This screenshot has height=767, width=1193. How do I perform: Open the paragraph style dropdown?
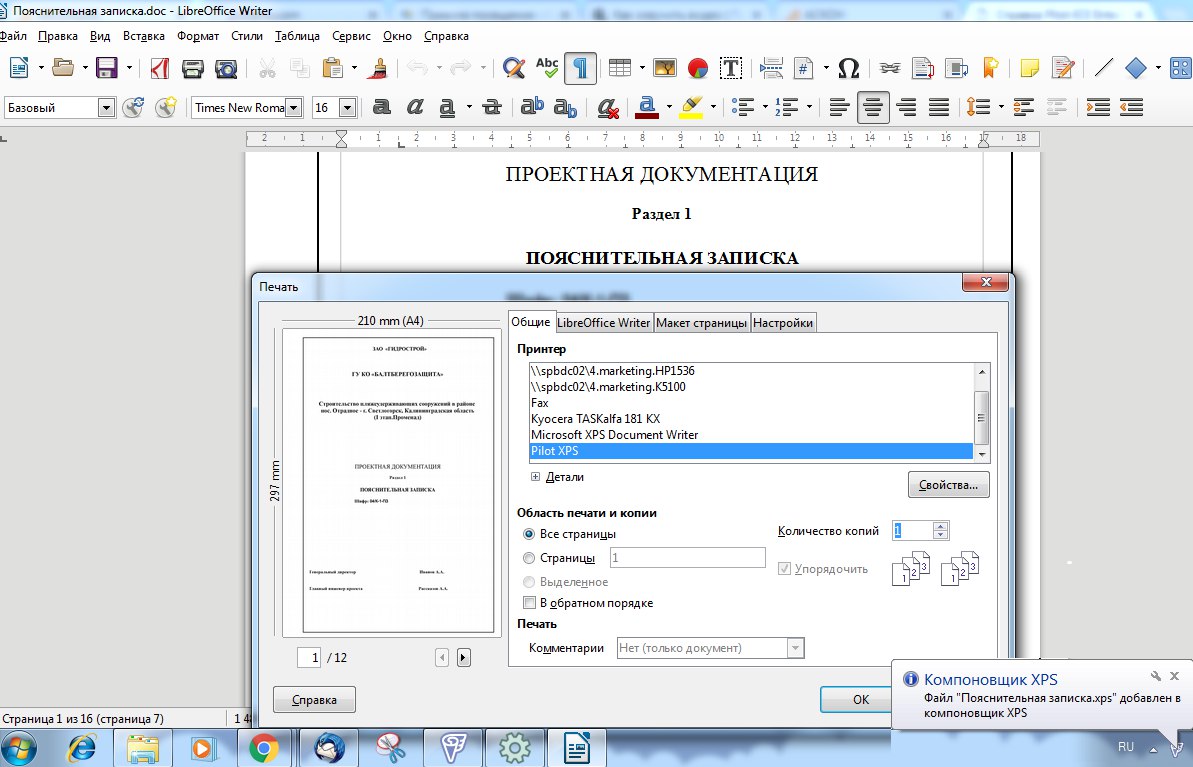tap(107, 108)
